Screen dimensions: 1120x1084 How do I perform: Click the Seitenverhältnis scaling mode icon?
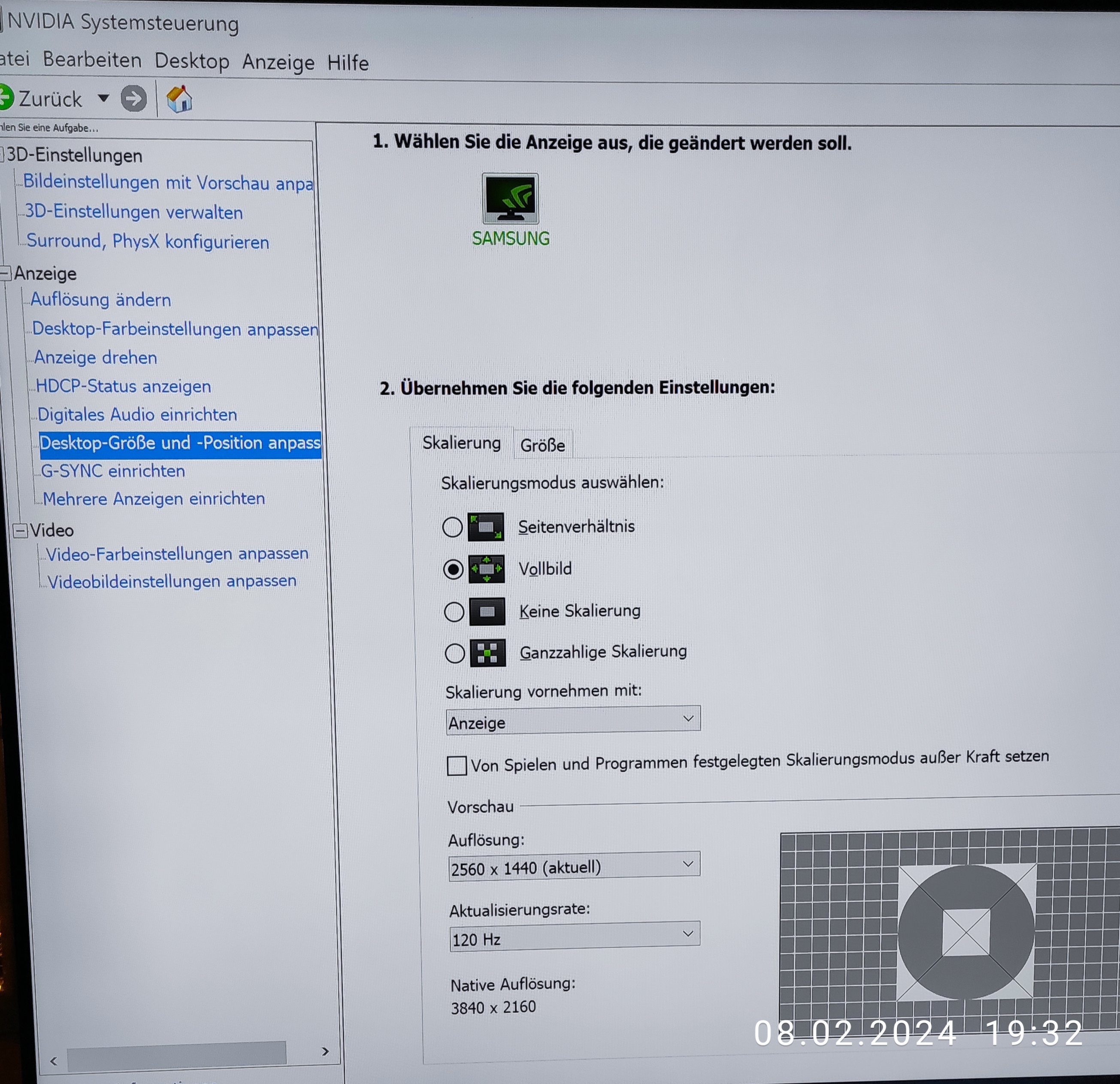tap(486, 527)
